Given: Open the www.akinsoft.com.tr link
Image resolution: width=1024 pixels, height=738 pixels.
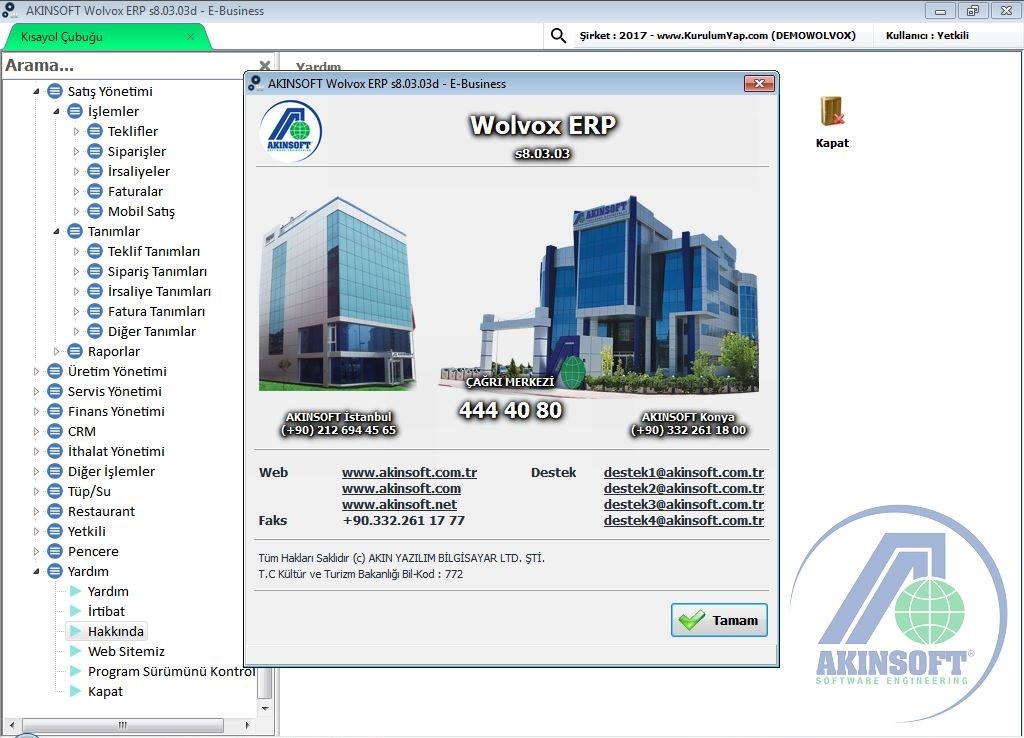Looking at the screenshot, I should tap(409, 472).
